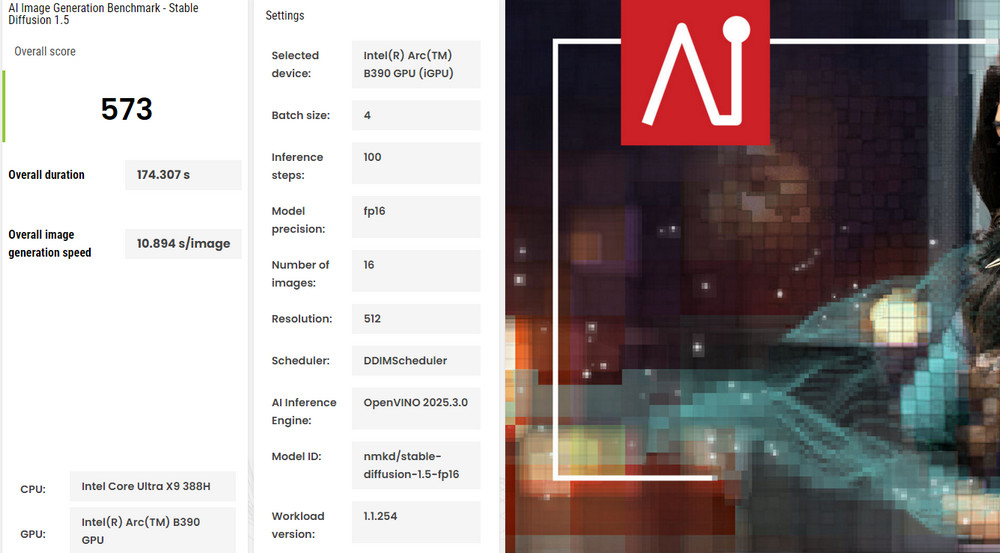
Task: Click the Inference steps value 100
Action: [415, 163]
